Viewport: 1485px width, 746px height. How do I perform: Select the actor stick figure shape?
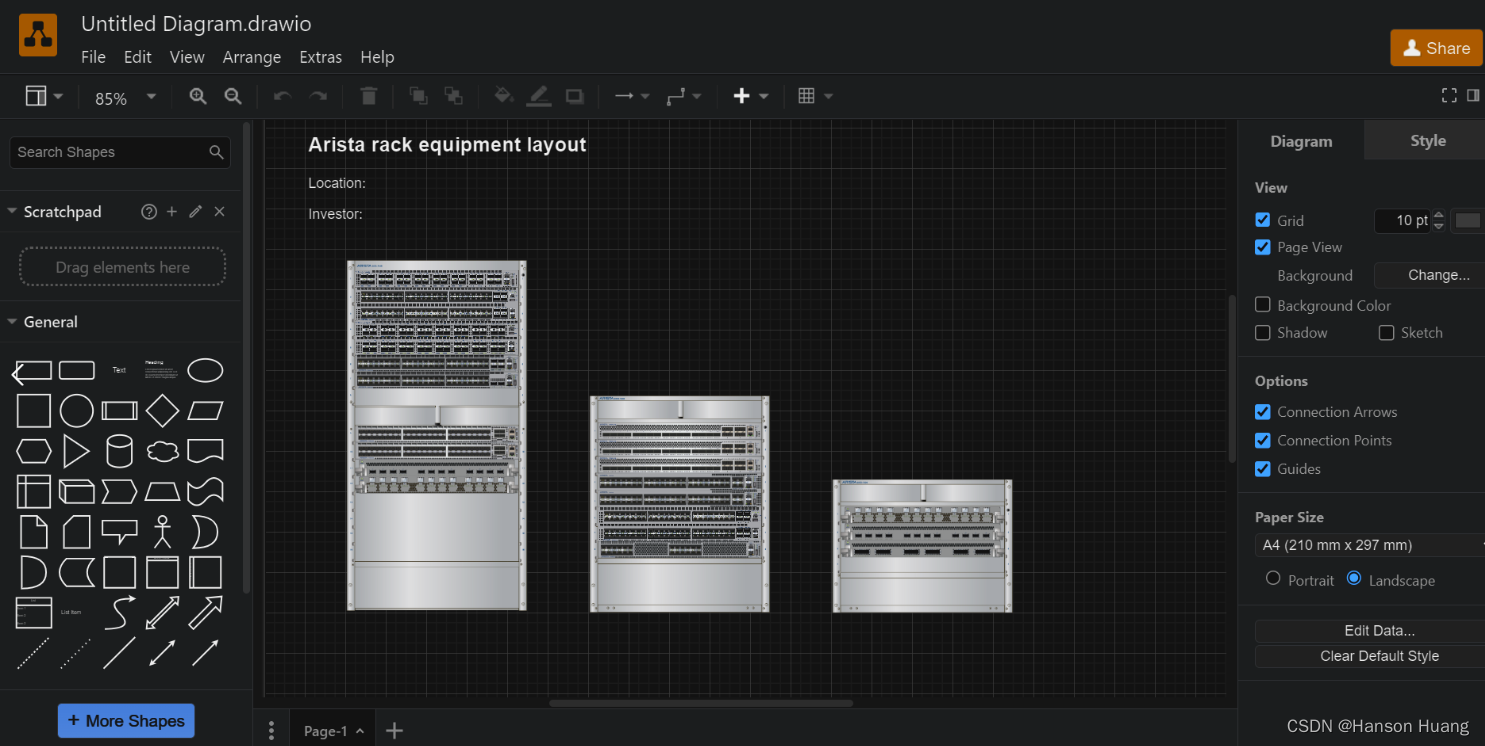tap(162, 532)
